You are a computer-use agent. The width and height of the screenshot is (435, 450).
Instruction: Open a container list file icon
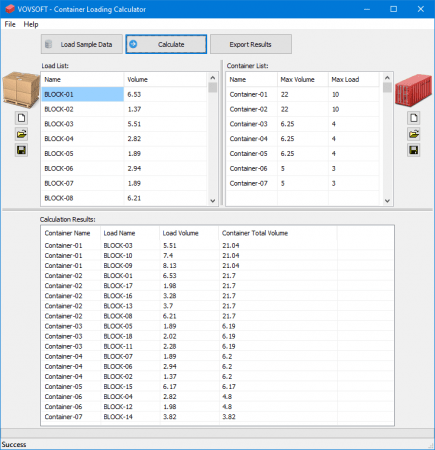click(x=414, y=134)
